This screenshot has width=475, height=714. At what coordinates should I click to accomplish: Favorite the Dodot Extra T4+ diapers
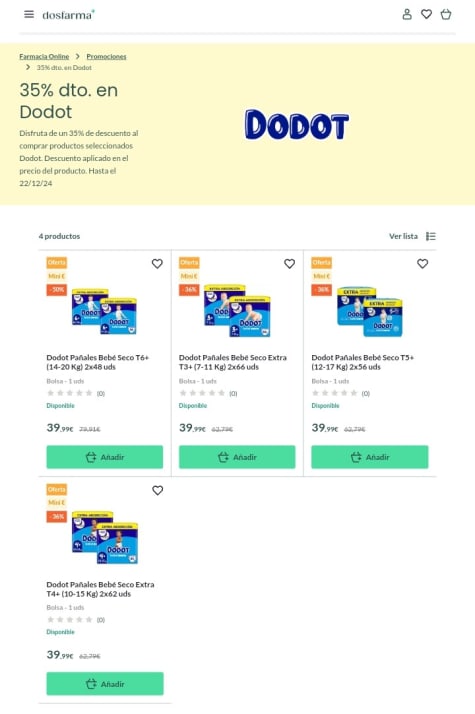point(158,490)
